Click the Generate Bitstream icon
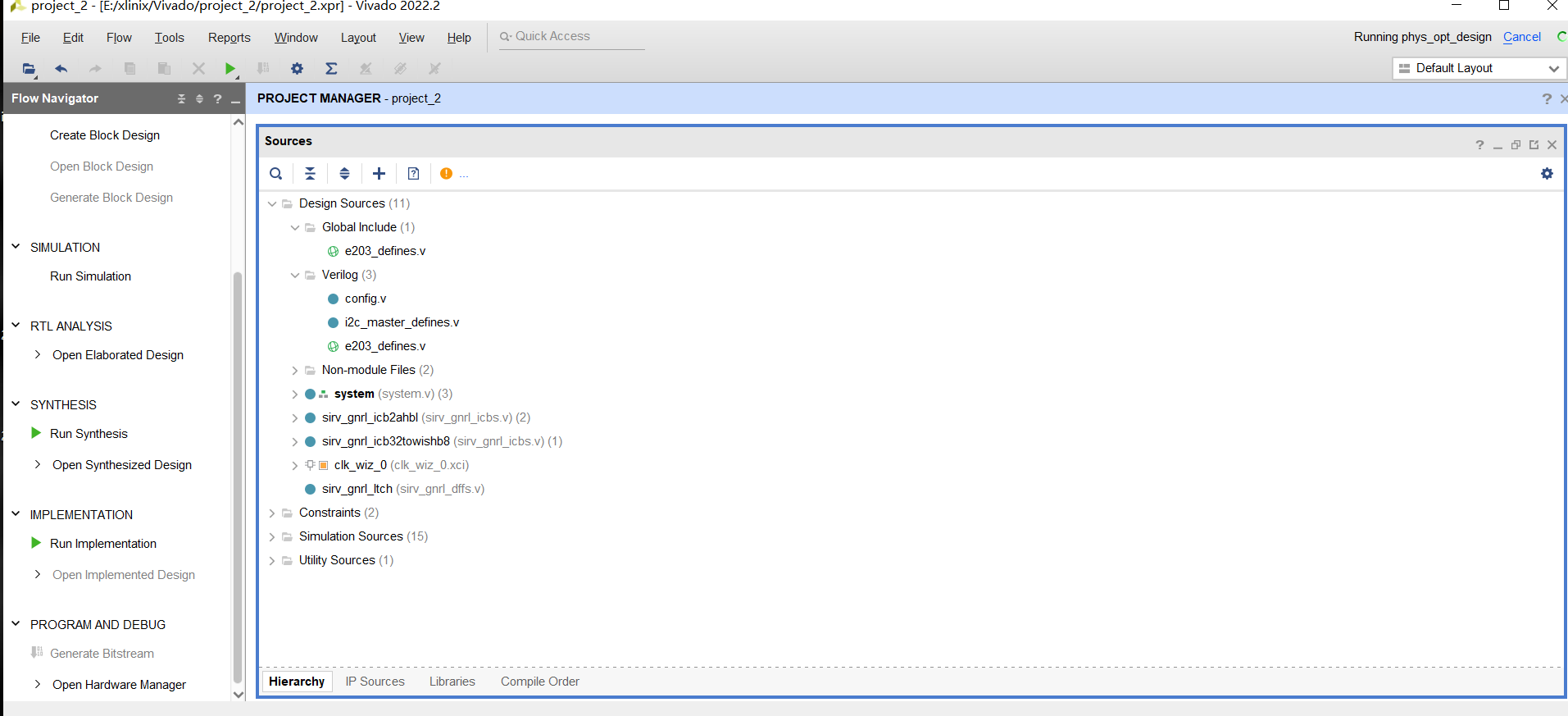 36,653
